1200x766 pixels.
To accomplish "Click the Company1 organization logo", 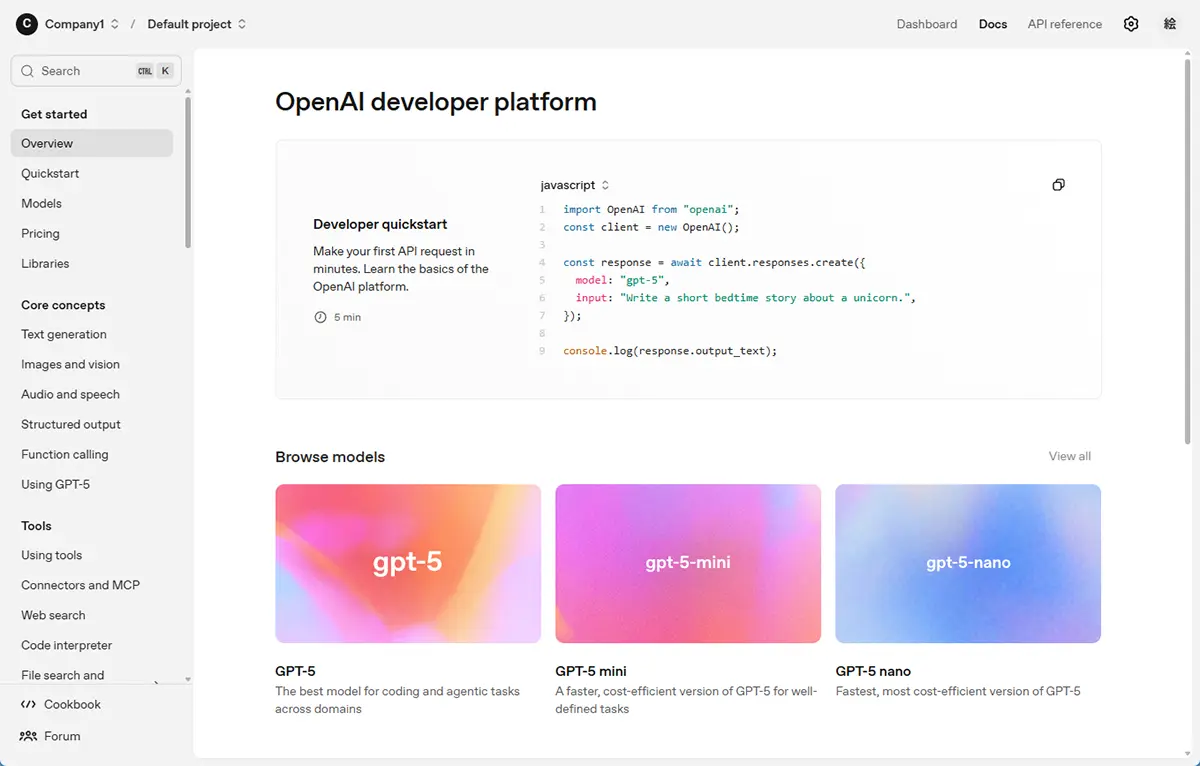I will pos(27,24).
